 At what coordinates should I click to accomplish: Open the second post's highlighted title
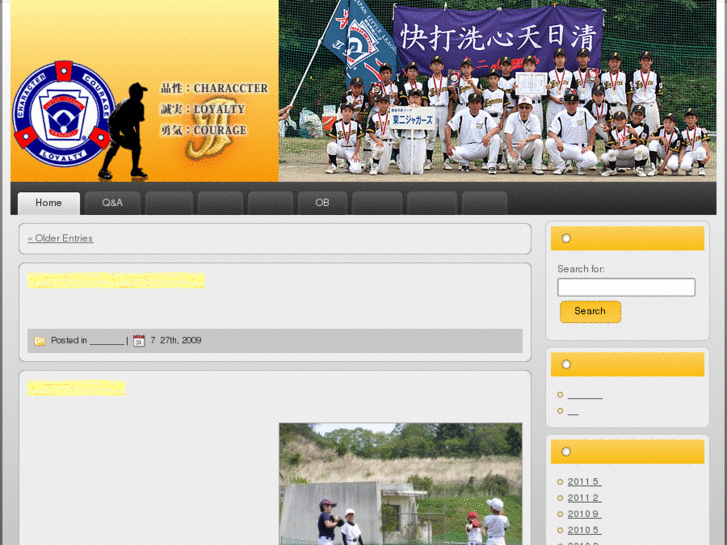(76, 388)
